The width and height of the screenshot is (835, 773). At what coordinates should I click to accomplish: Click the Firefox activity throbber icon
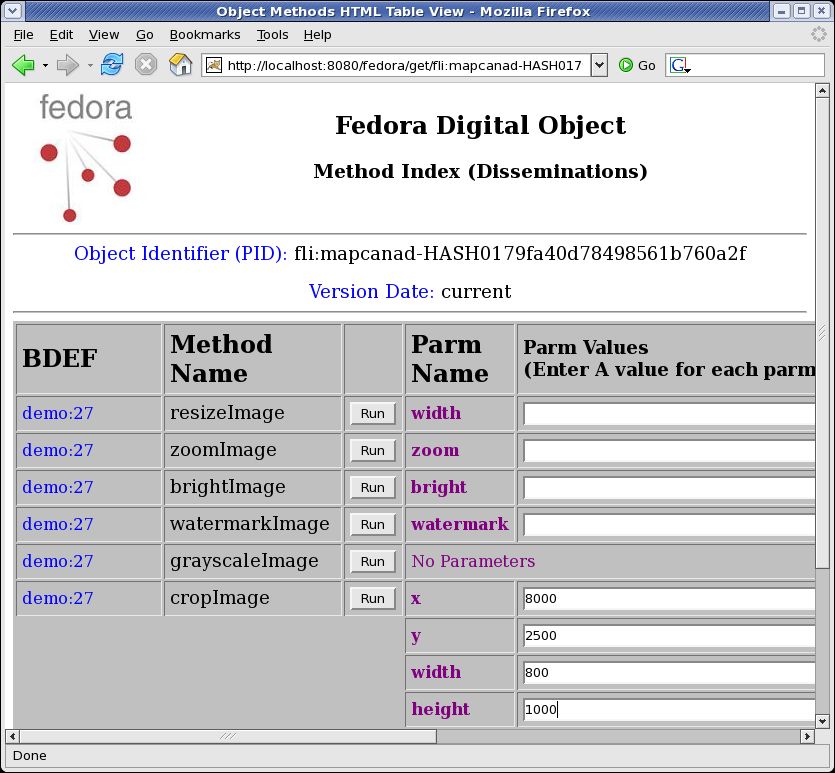pos(818,35)
